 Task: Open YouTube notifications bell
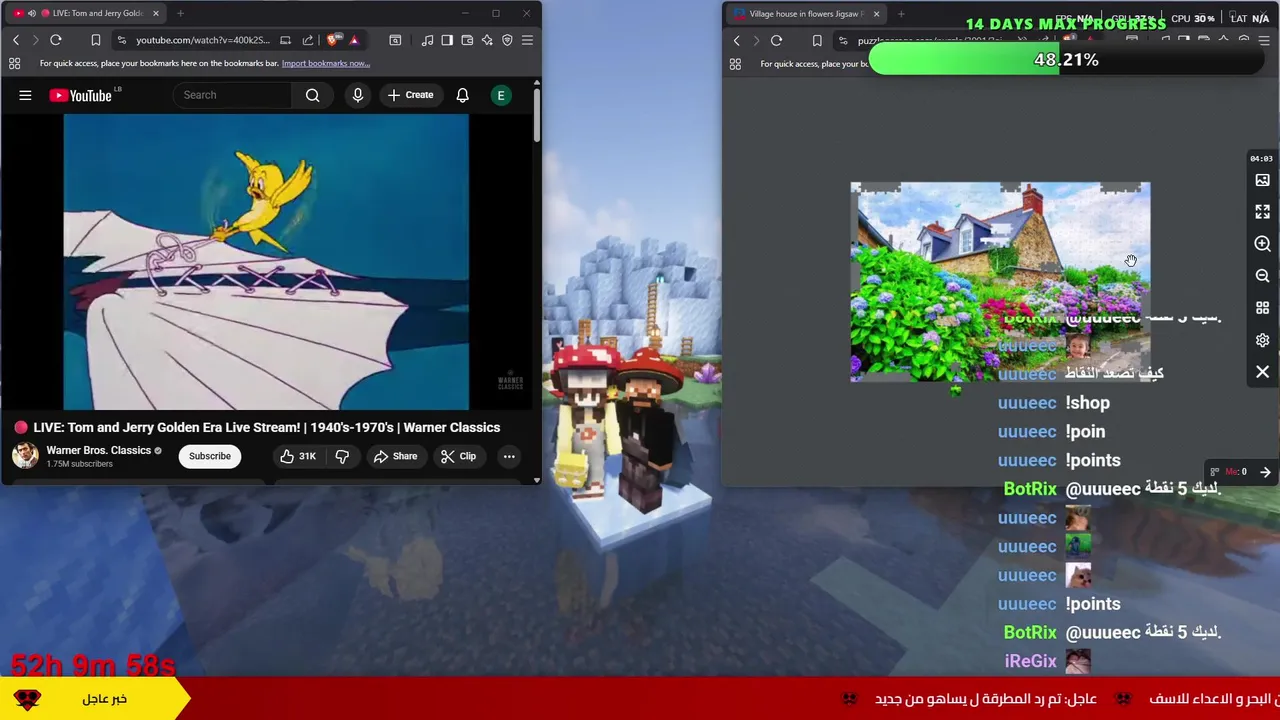463,95
